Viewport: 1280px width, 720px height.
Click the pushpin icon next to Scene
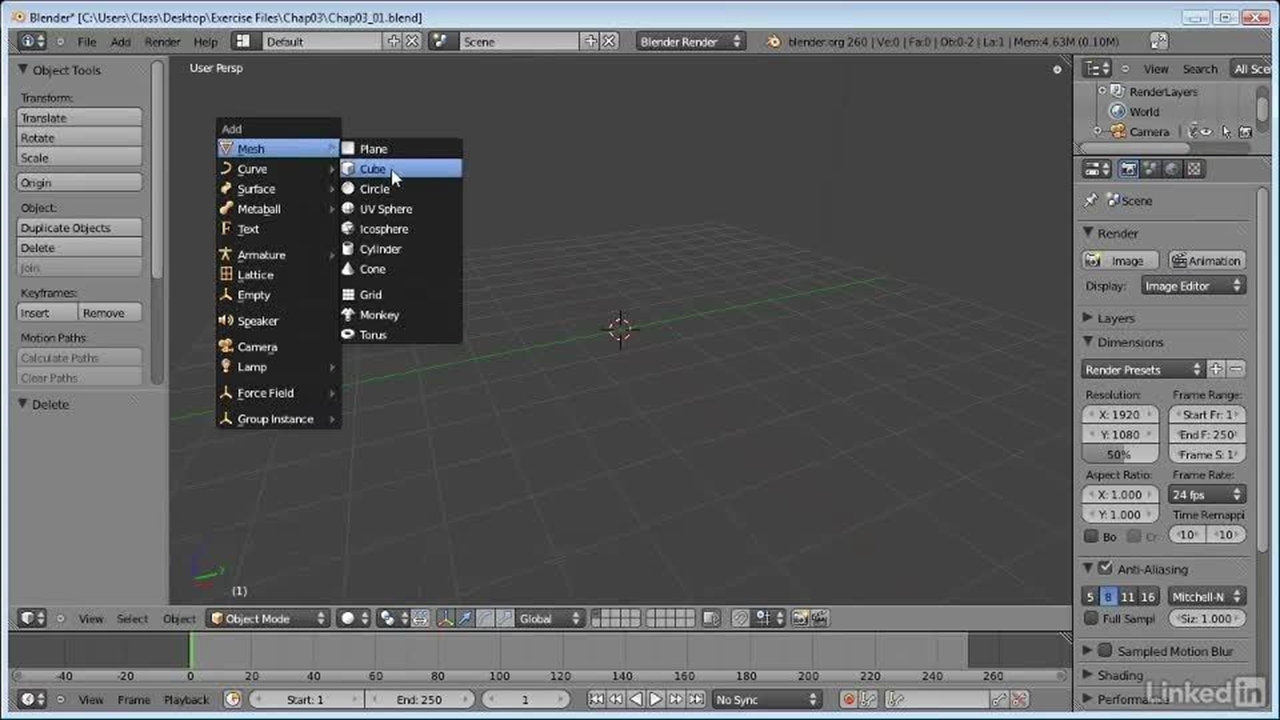tap(1091, 200)
